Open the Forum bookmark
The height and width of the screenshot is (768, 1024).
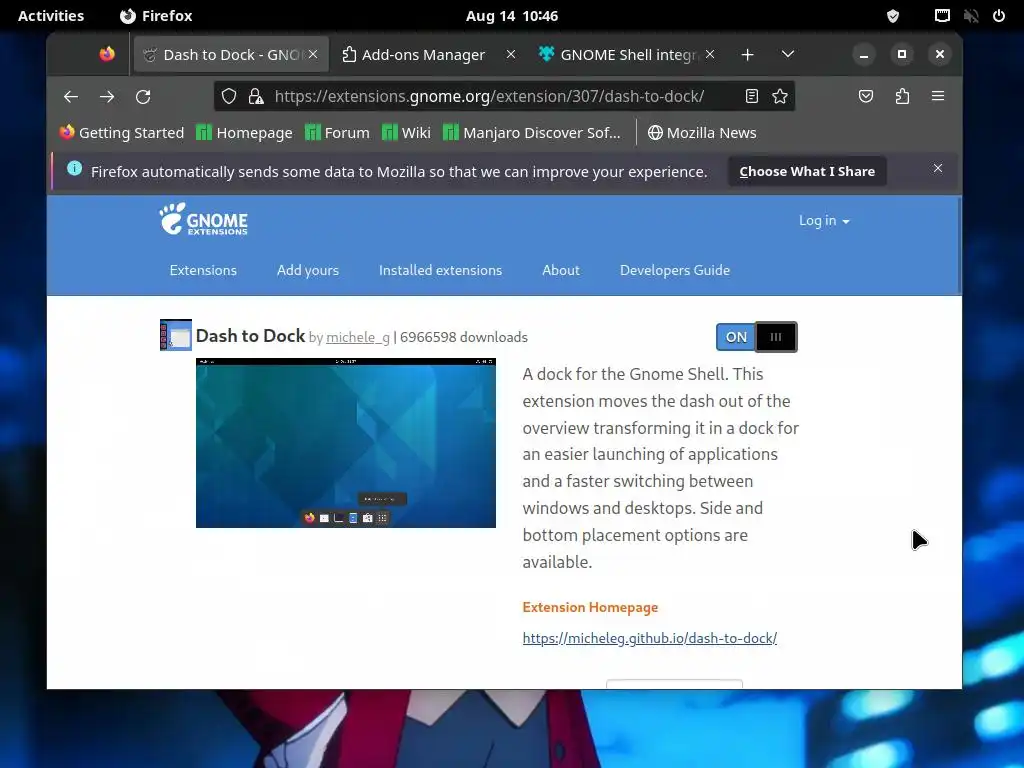337,133
